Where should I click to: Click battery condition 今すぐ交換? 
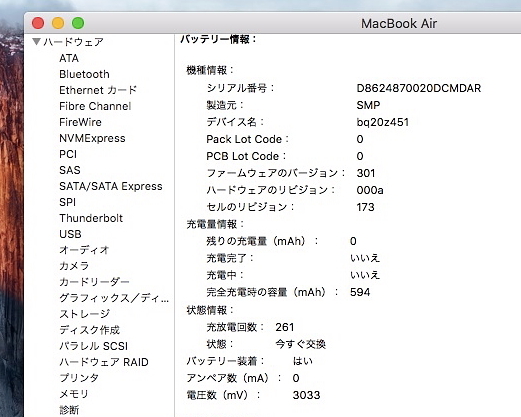click(300, 344)
